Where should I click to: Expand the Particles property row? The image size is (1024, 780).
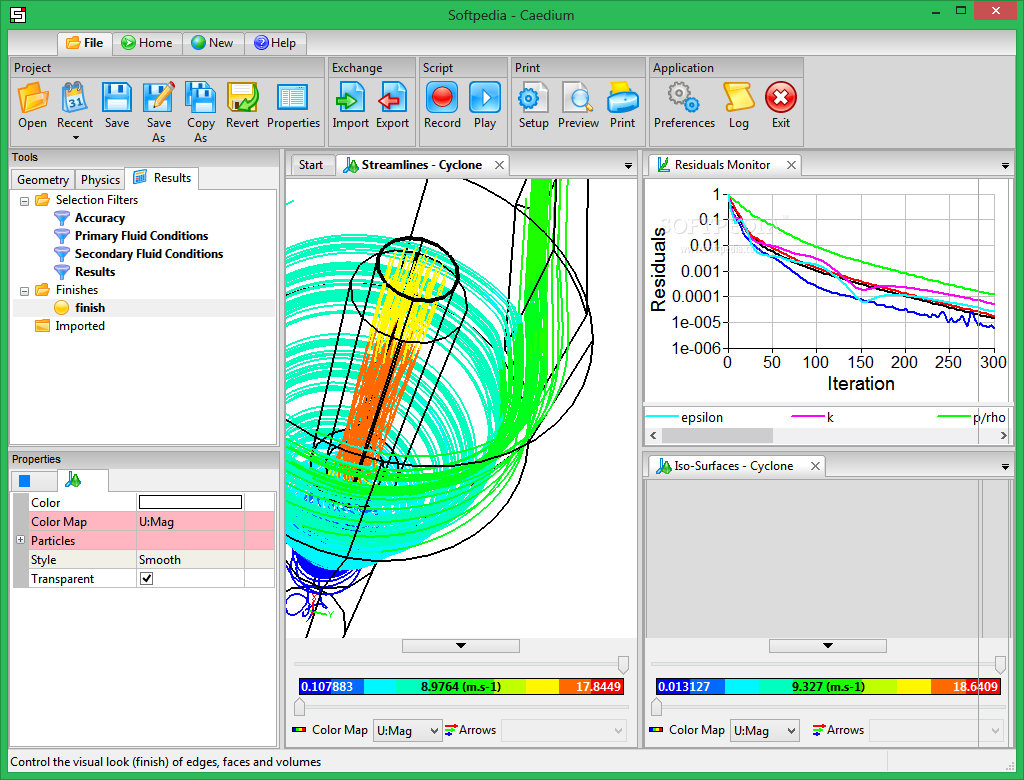tap(21, 541)
